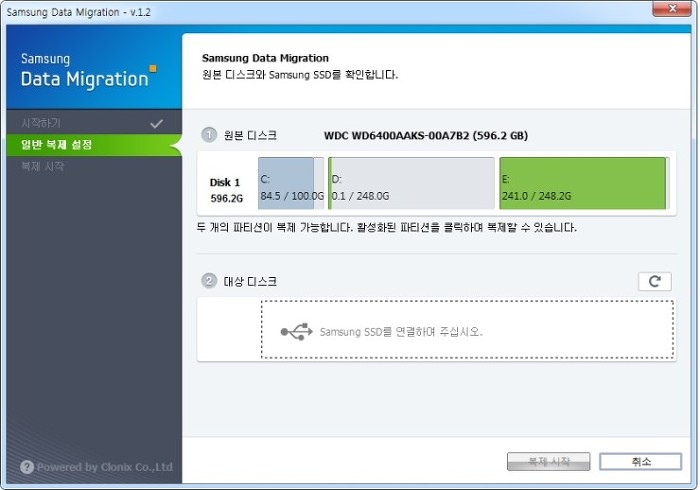700x490 pixels.
Task: Click the Samsung SSD connect prompt text
Action: pyautogui.click(x=401, y=332)
